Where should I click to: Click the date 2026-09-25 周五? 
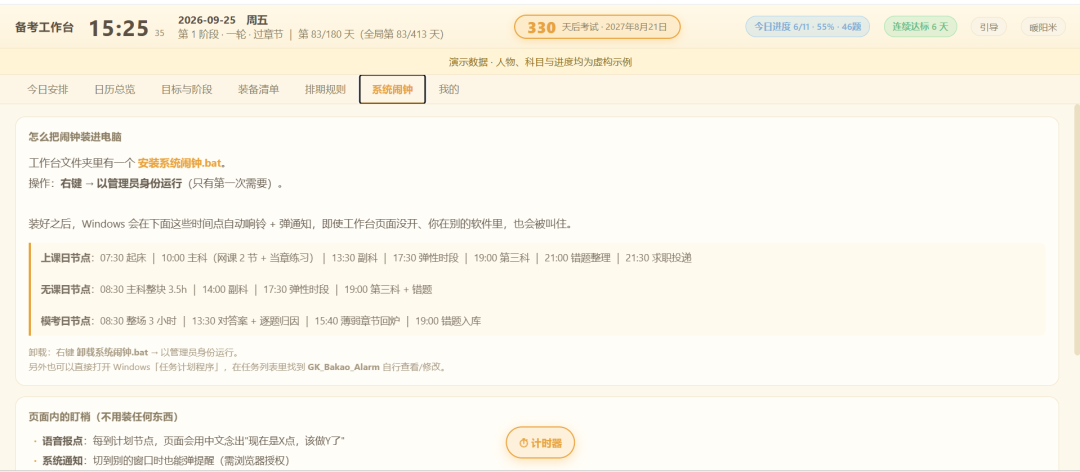tap(222, 20)
